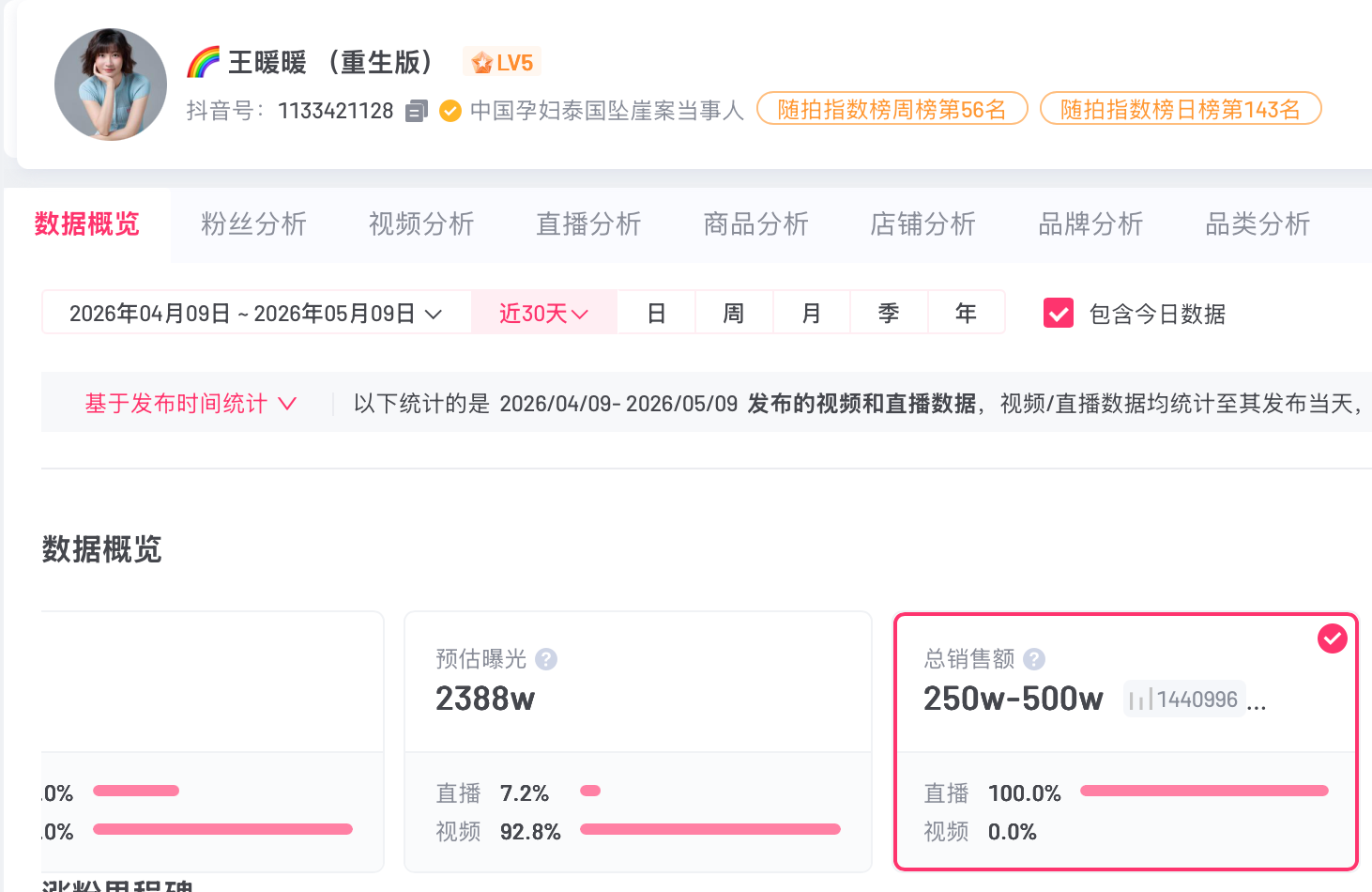Expand the 基于发布时间统计 dropdown
The image size is (1372, 892).
click(191, 404)
